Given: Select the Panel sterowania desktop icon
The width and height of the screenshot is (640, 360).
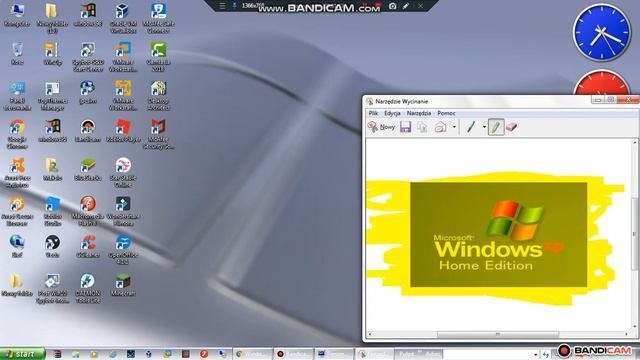Looking at the screenshot, I should click(x=17, y=95).
